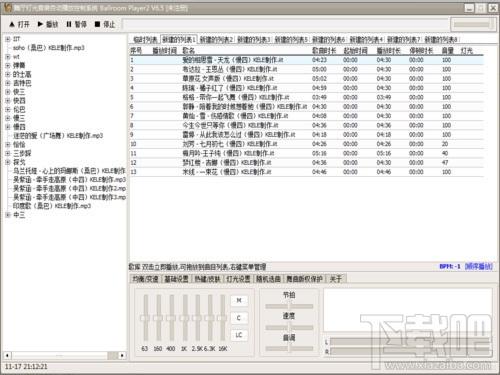This screenshot has height=375, width=500.
Task: Select the 慢四 folder label in the tree
Action: (19, 127)
